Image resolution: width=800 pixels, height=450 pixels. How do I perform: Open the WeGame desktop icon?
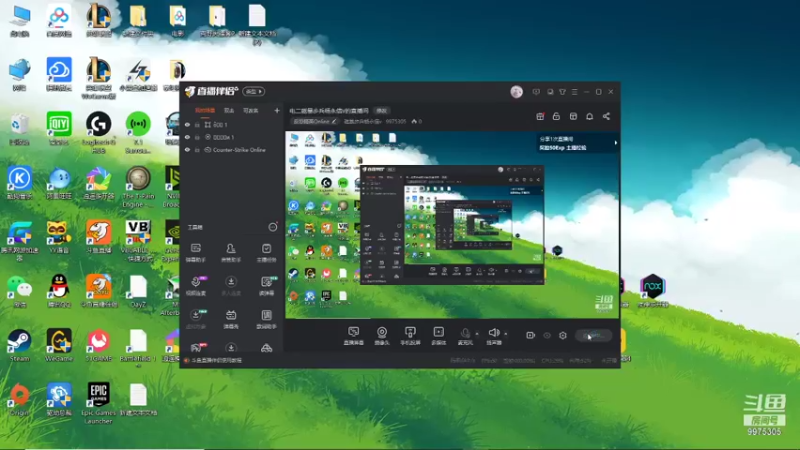coord(59,345)
